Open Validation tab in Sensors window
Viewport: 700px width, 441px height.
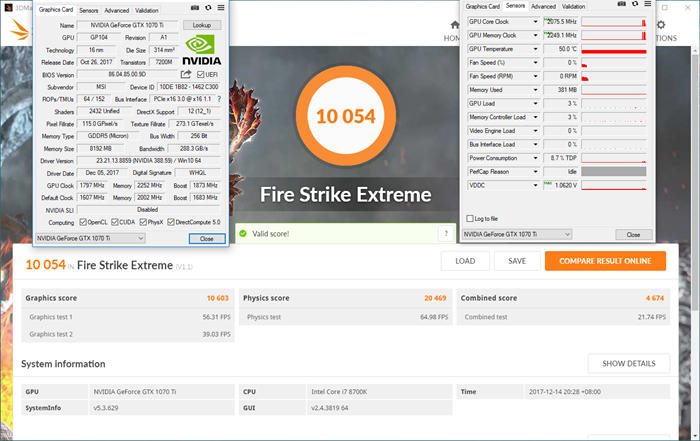[x=573, y=6]
